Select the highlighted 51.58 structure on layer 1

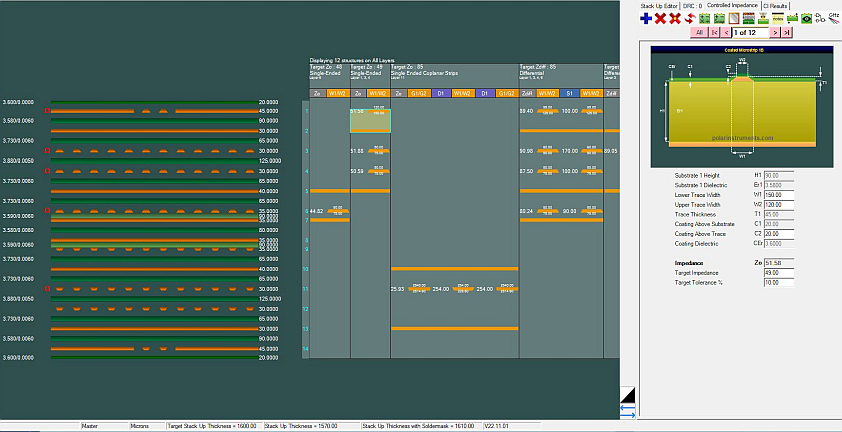pyautogui.click(x=371, y=121)
